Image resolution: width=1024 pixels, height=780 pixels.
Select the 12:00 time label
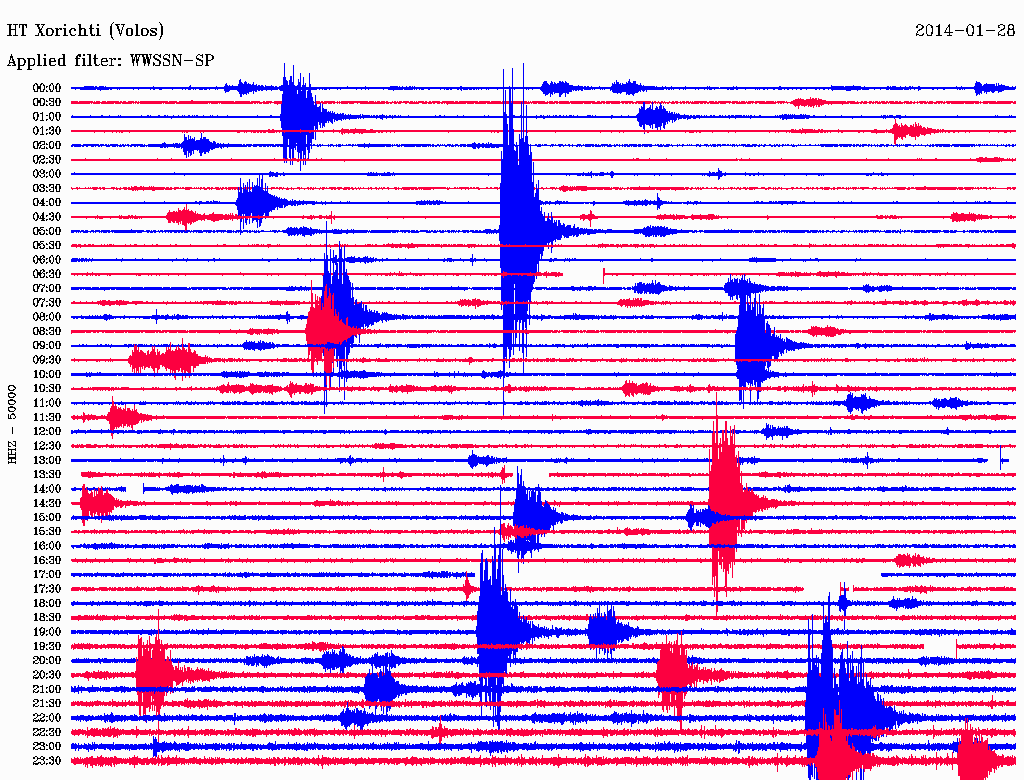[x=47, y=432]
